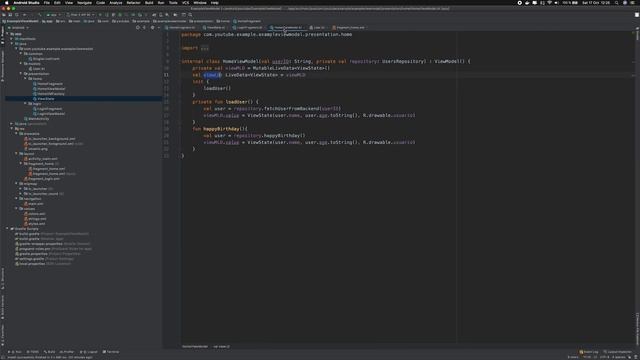
Task: Open the Android Studio application menu
Action: coord(26,2)
